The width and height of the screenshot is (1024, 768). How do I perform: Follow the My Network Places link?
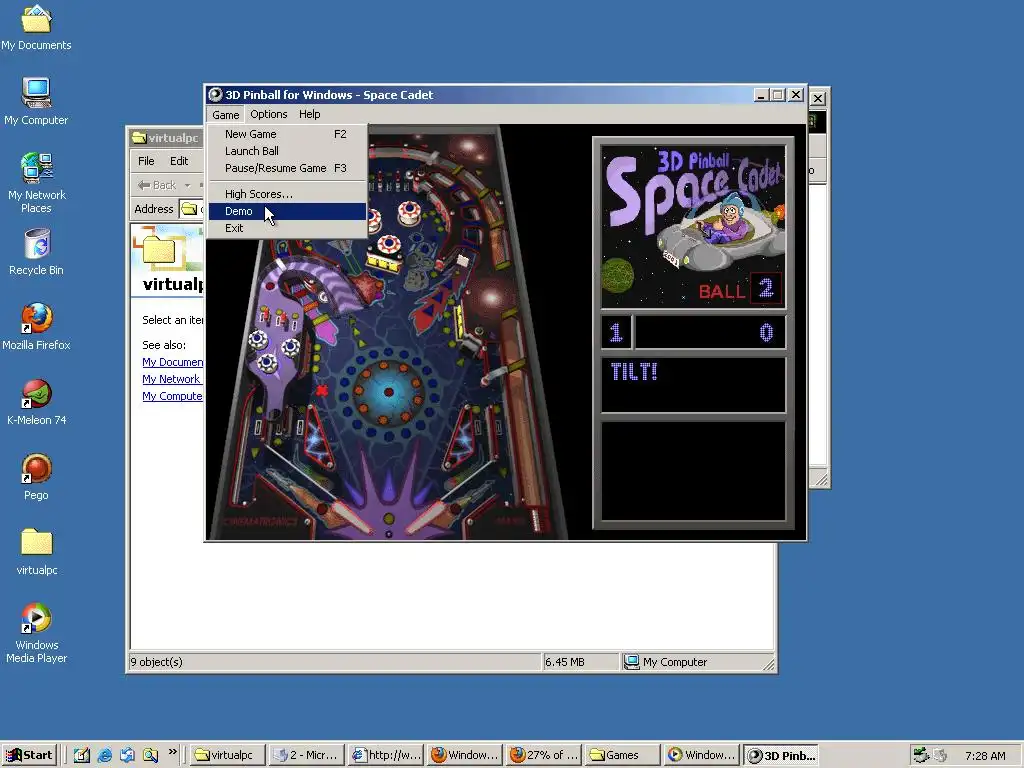(171, 379)
